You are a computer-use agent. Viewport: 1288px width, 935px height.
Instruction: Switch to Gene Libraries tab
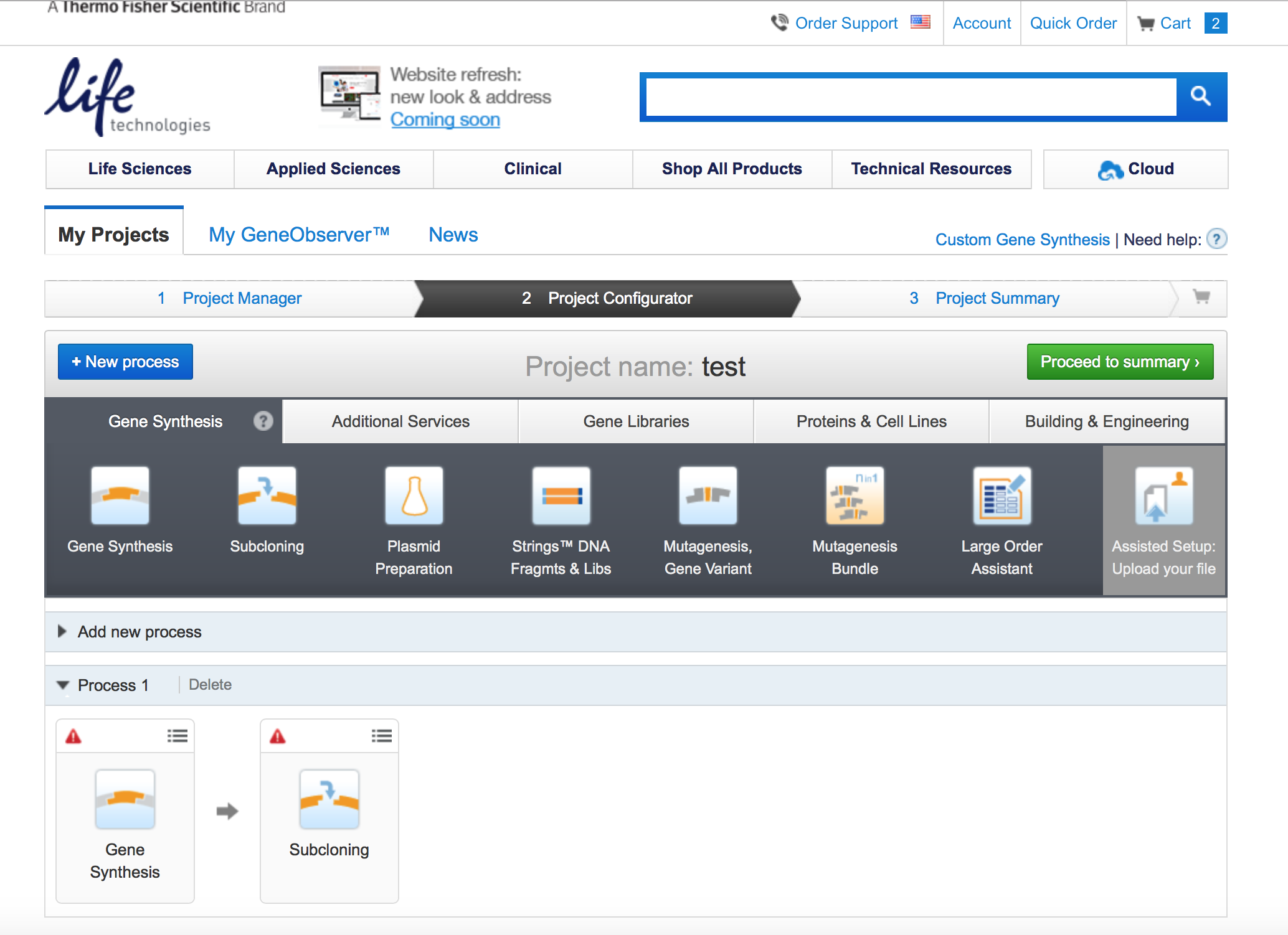(x=636, y=421)
